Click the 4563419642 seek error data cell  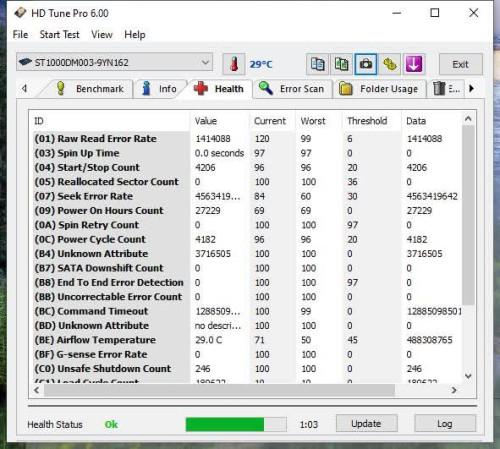[x=432, y=196]
